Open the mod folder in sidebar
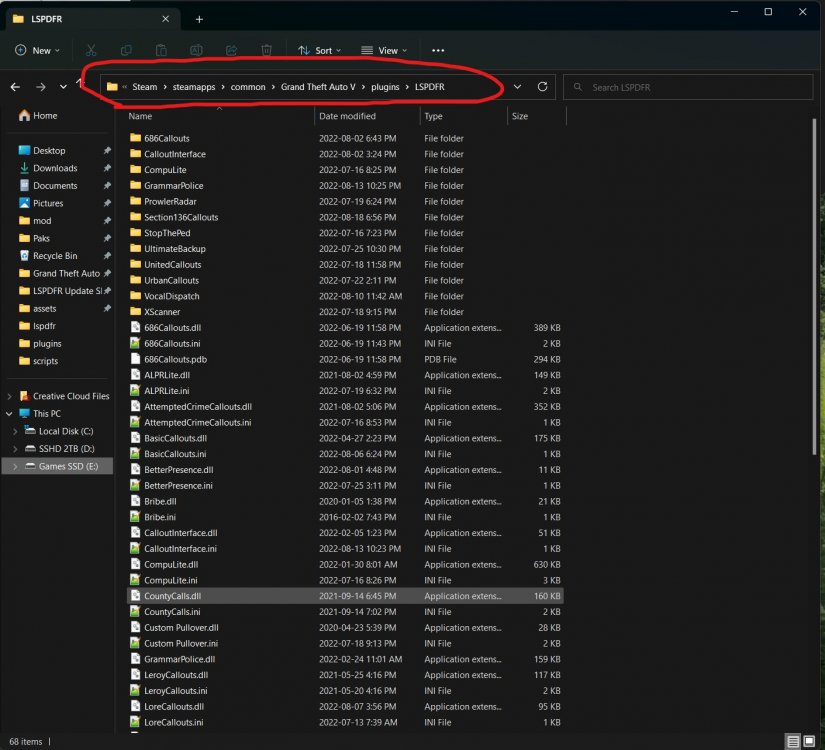Image resolution: width=825 pixels, height=750 pixels. pyautogui.click(x=35, y=221)
